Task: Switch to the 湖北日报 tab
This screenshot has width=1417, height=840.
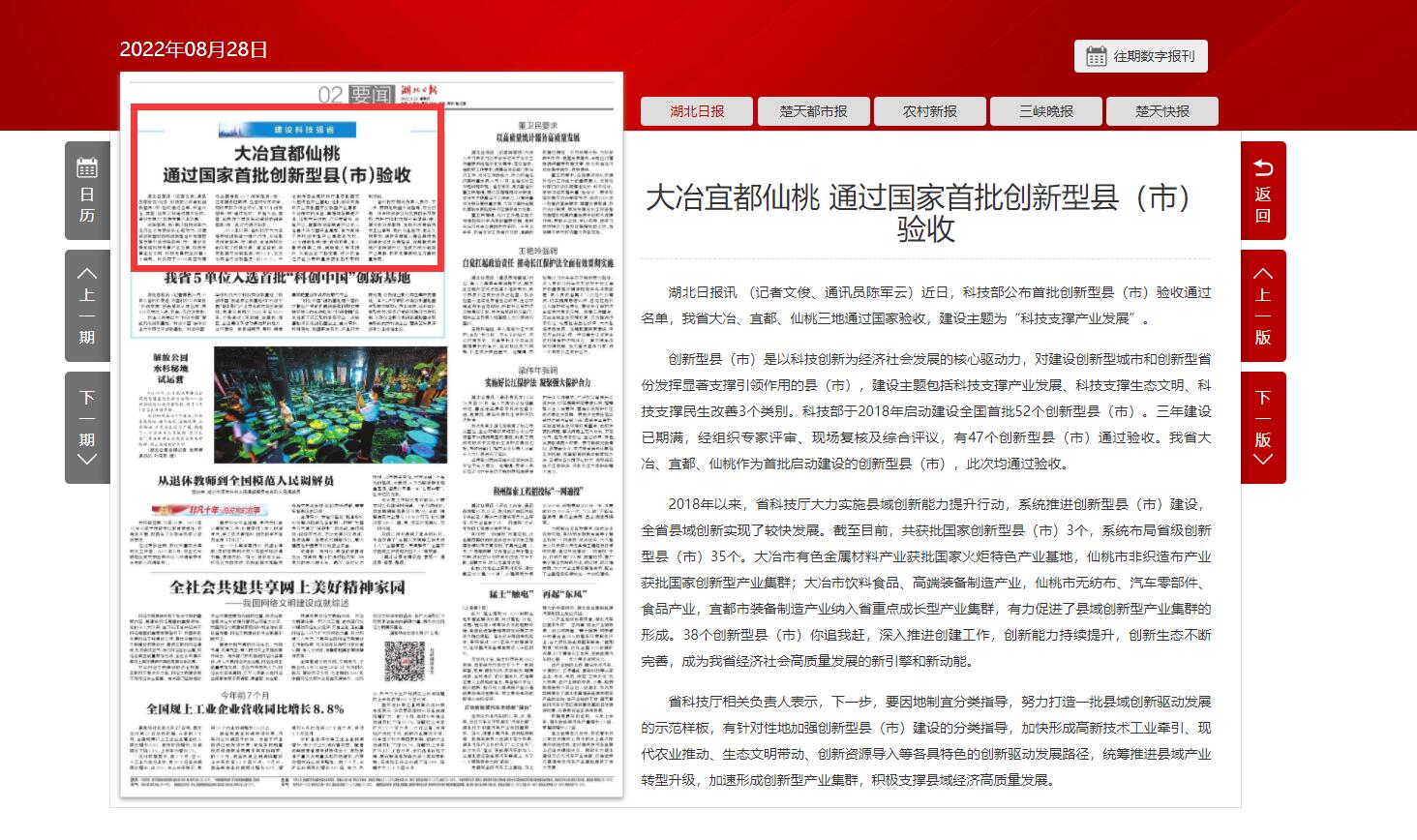Action: point(697,111)
